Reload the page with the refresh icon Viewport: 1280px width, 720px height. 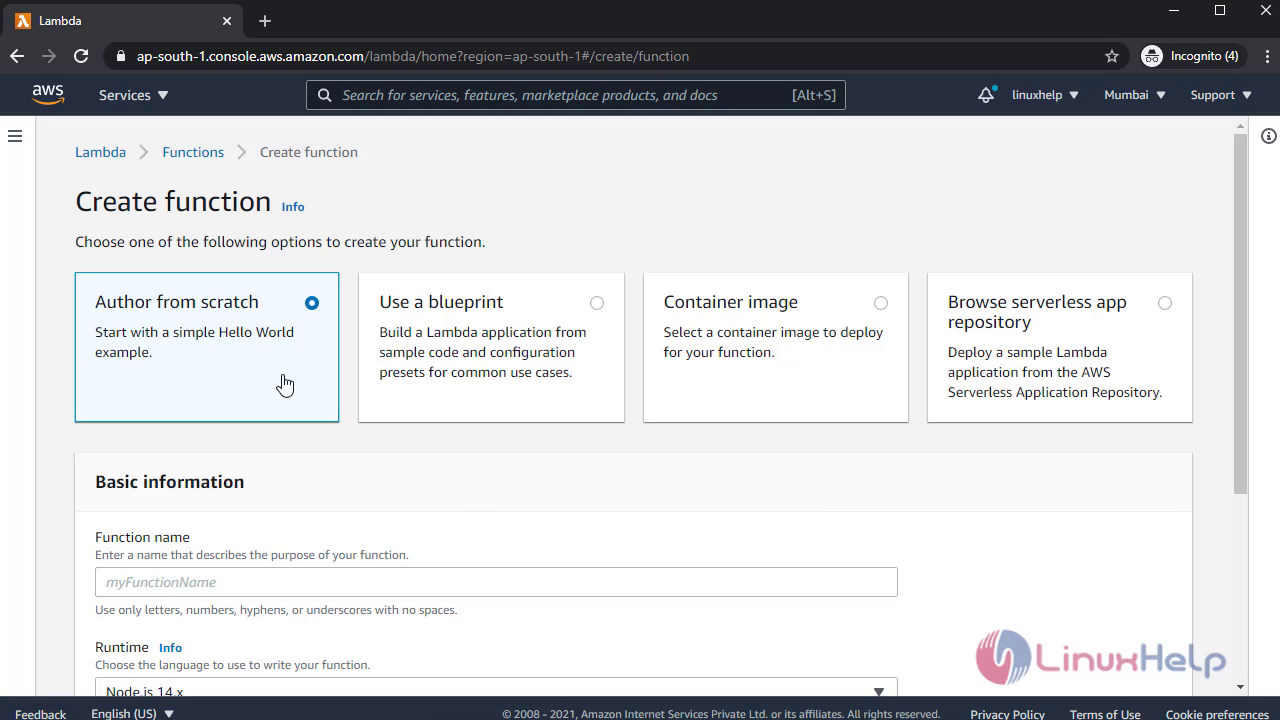(x=81, y=56)
